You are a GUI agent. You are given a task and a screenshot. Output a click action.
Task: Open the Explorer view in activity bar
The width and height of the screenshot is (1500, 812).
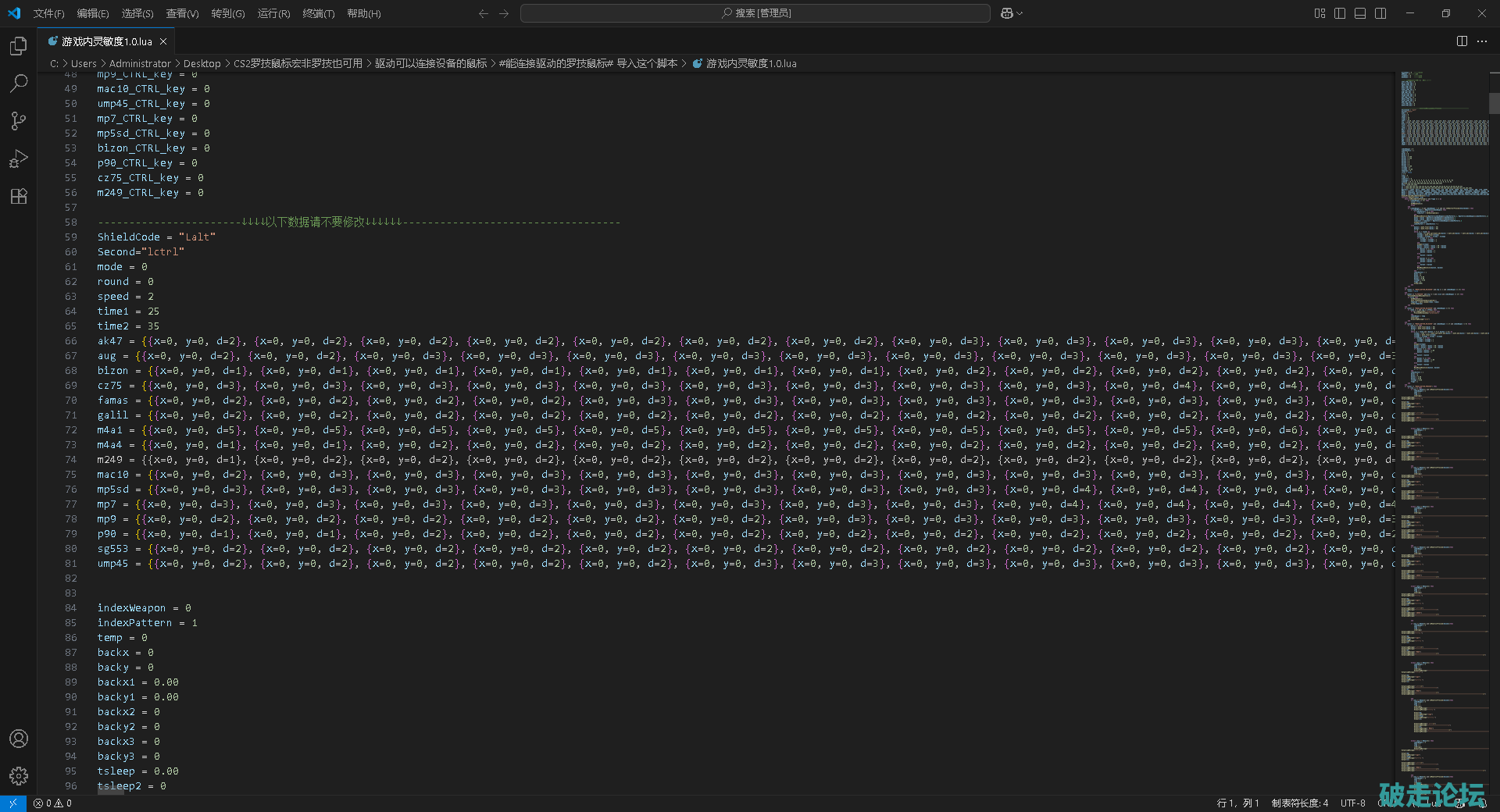[x=19, y=47]
